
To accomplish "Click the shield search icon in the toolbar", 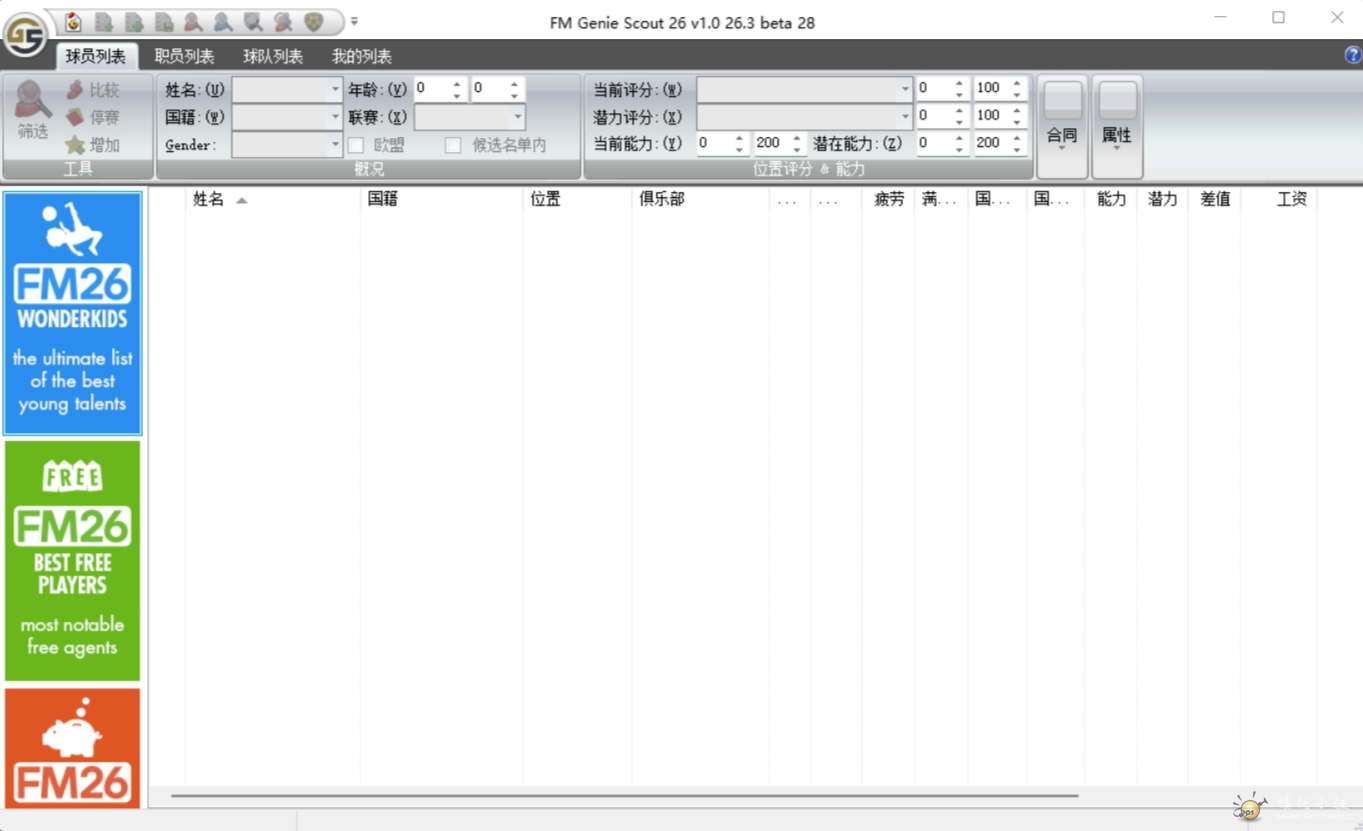I will click(x=251, y=21).
